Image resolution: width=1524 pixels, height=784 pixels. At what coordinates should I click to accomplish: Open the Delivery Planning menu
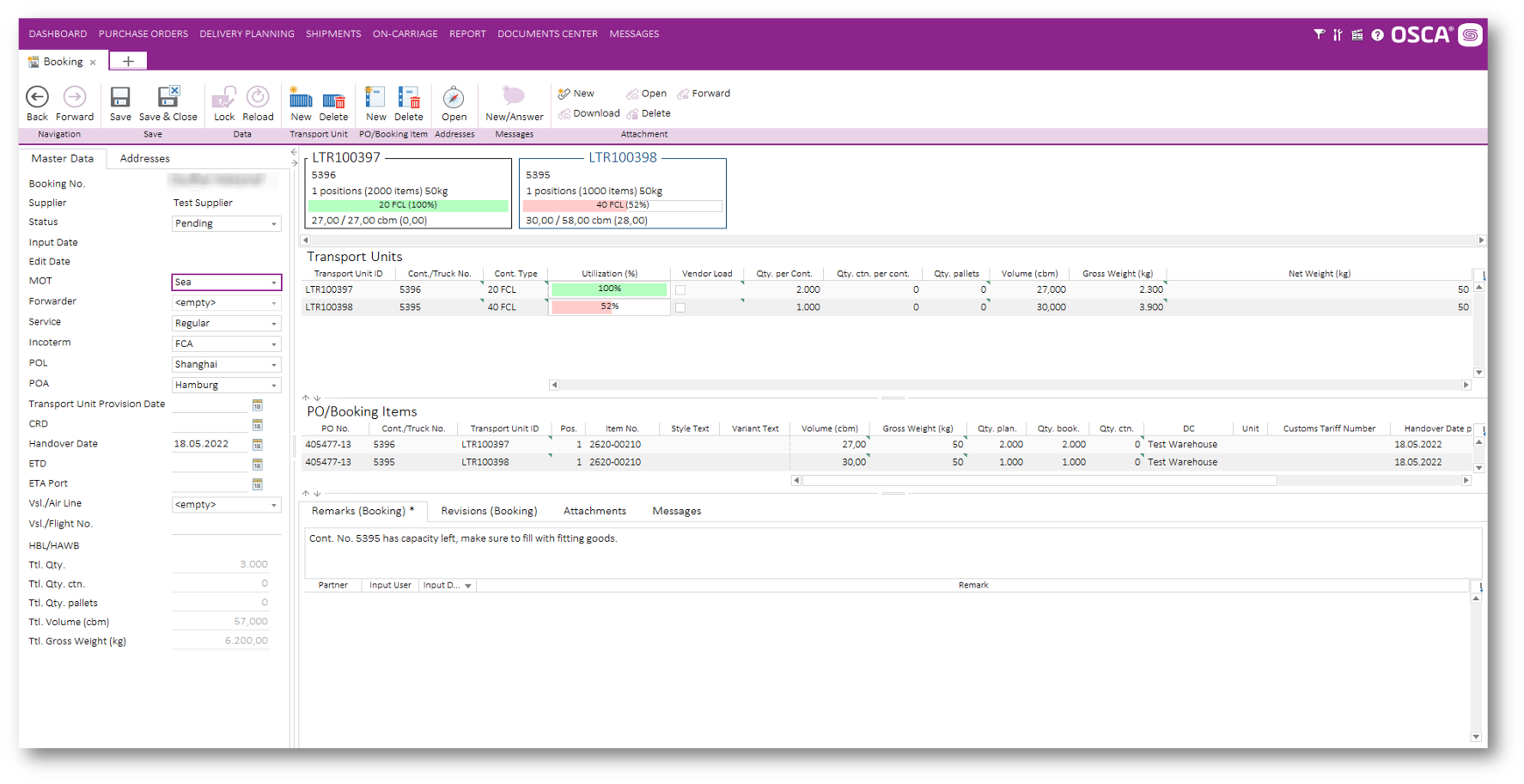click(247, 33)
